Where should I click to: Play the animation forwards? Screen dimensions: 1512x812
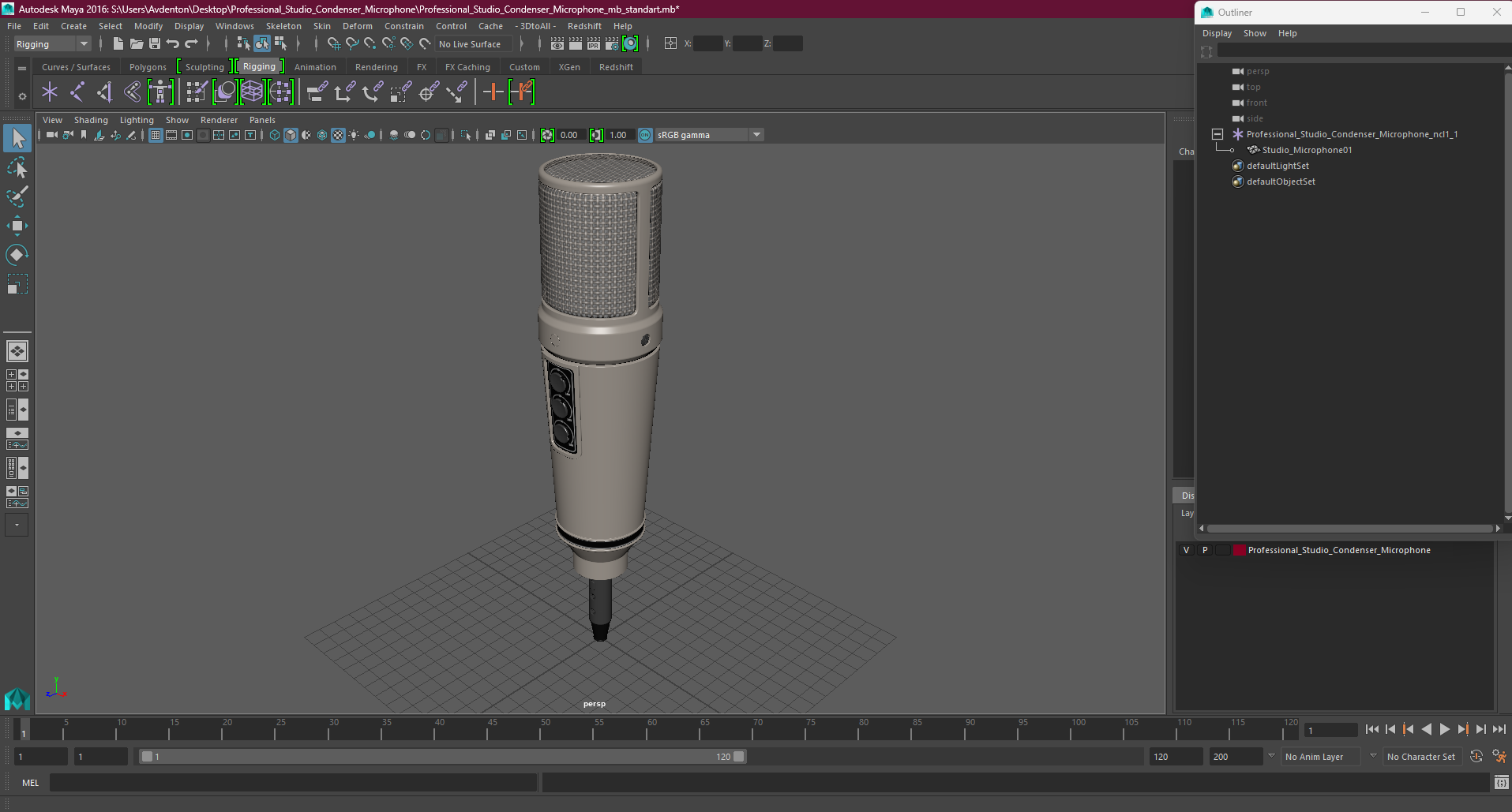1445,730
